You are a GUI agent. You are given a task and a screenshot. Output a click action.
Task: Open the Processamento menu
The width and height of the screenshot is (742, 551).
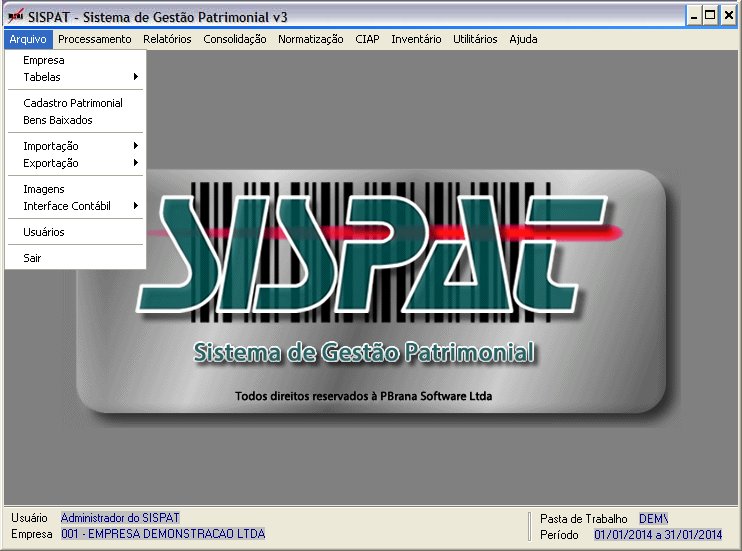click(x=95, y=39)
